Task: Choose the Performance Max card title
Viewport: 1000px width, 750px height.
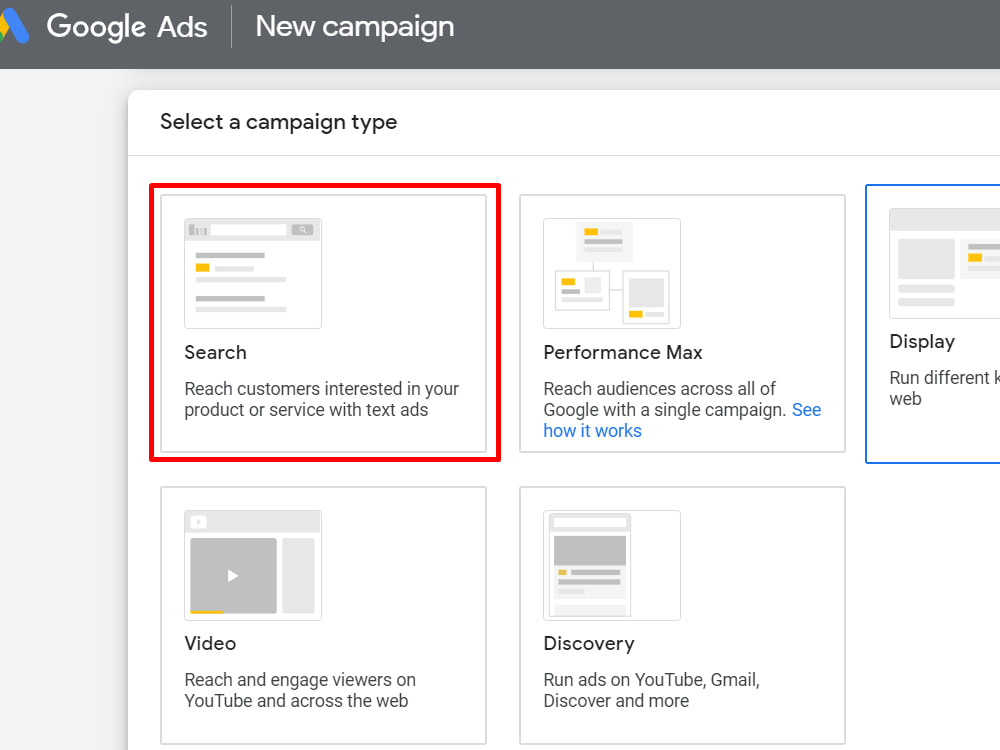Action: [623, 352]
